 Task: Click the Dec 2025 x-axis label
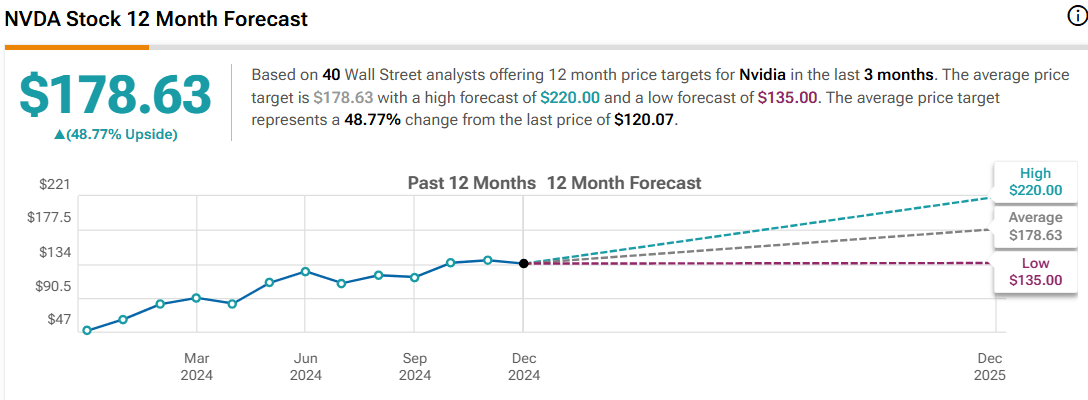pyautogui.click(x=990, y=366)
